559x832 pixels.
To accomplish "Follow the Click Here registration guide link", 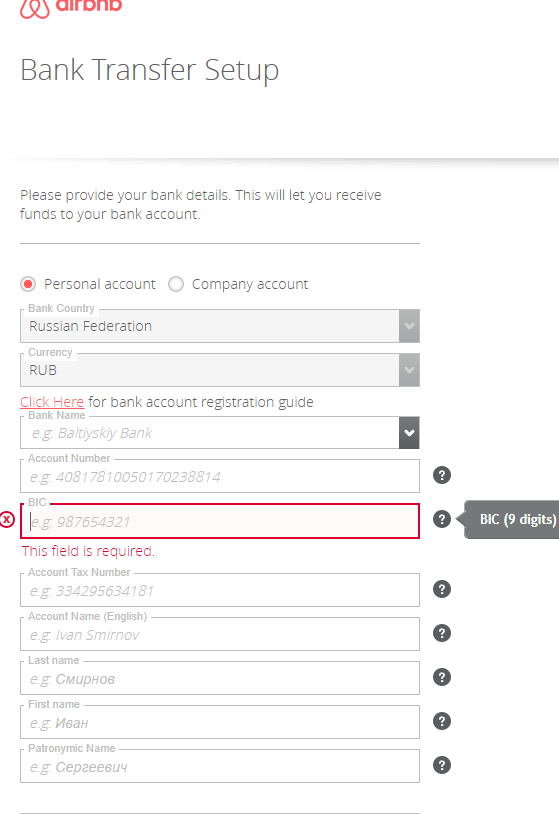I will pos(52,402).
